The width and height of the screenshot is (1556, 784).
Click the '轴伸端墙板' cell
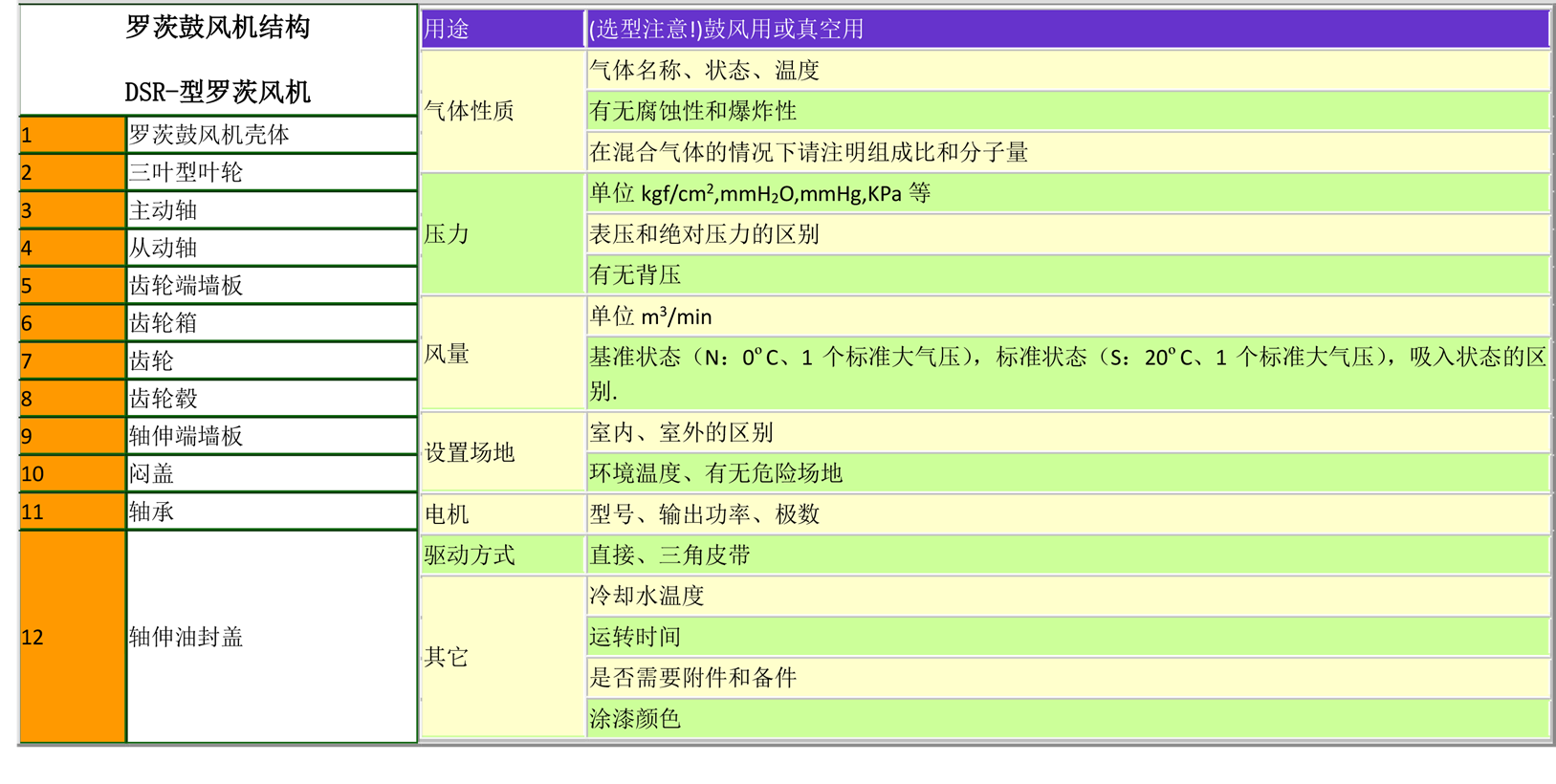(271, 436)
